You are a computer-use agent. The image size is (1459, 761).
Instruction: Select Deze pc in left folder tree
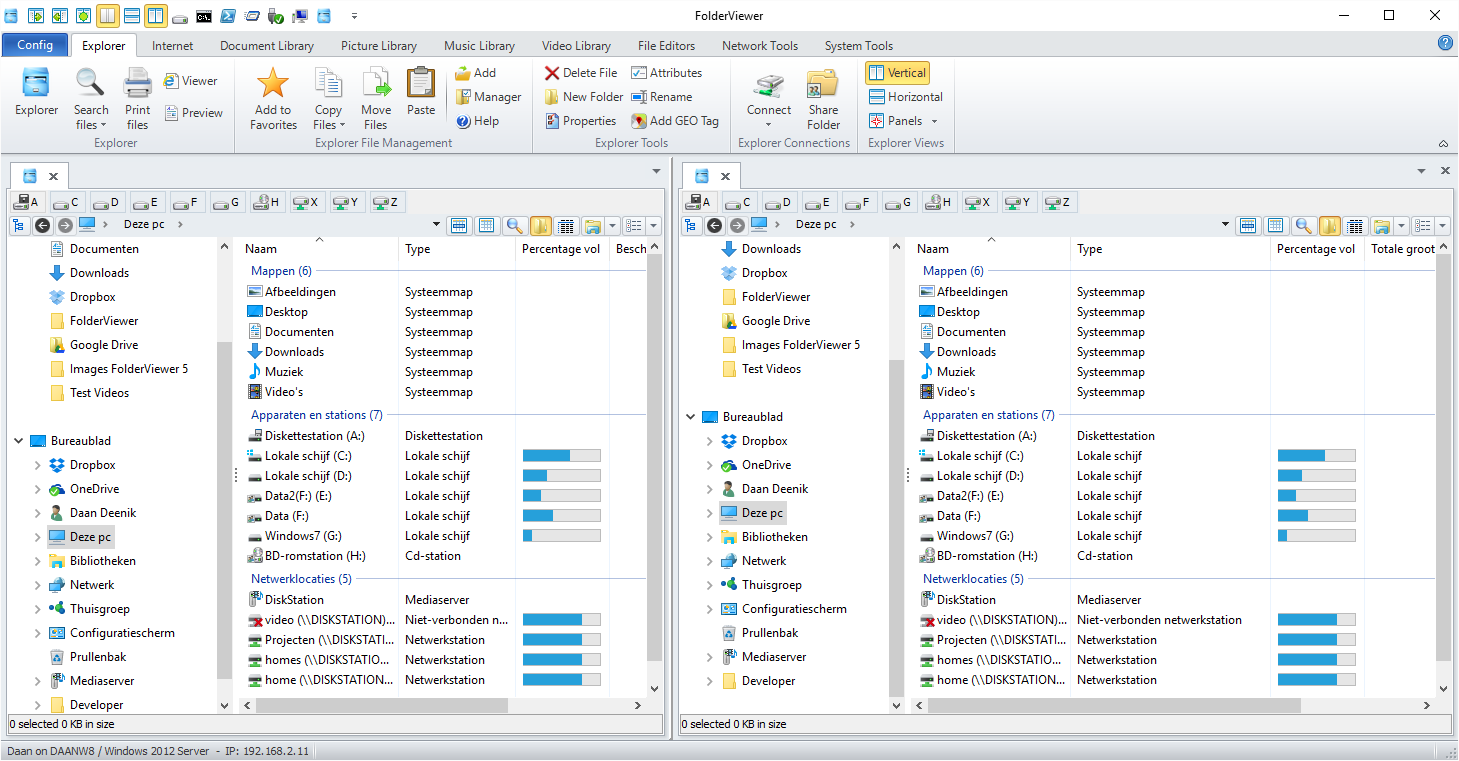pos(79,537)
